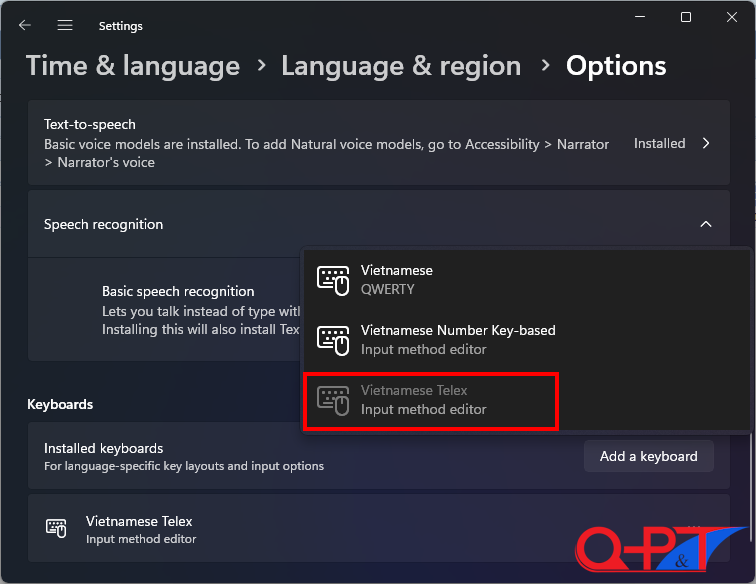Navigate to Language & region breadcrumb

[401, 66]
